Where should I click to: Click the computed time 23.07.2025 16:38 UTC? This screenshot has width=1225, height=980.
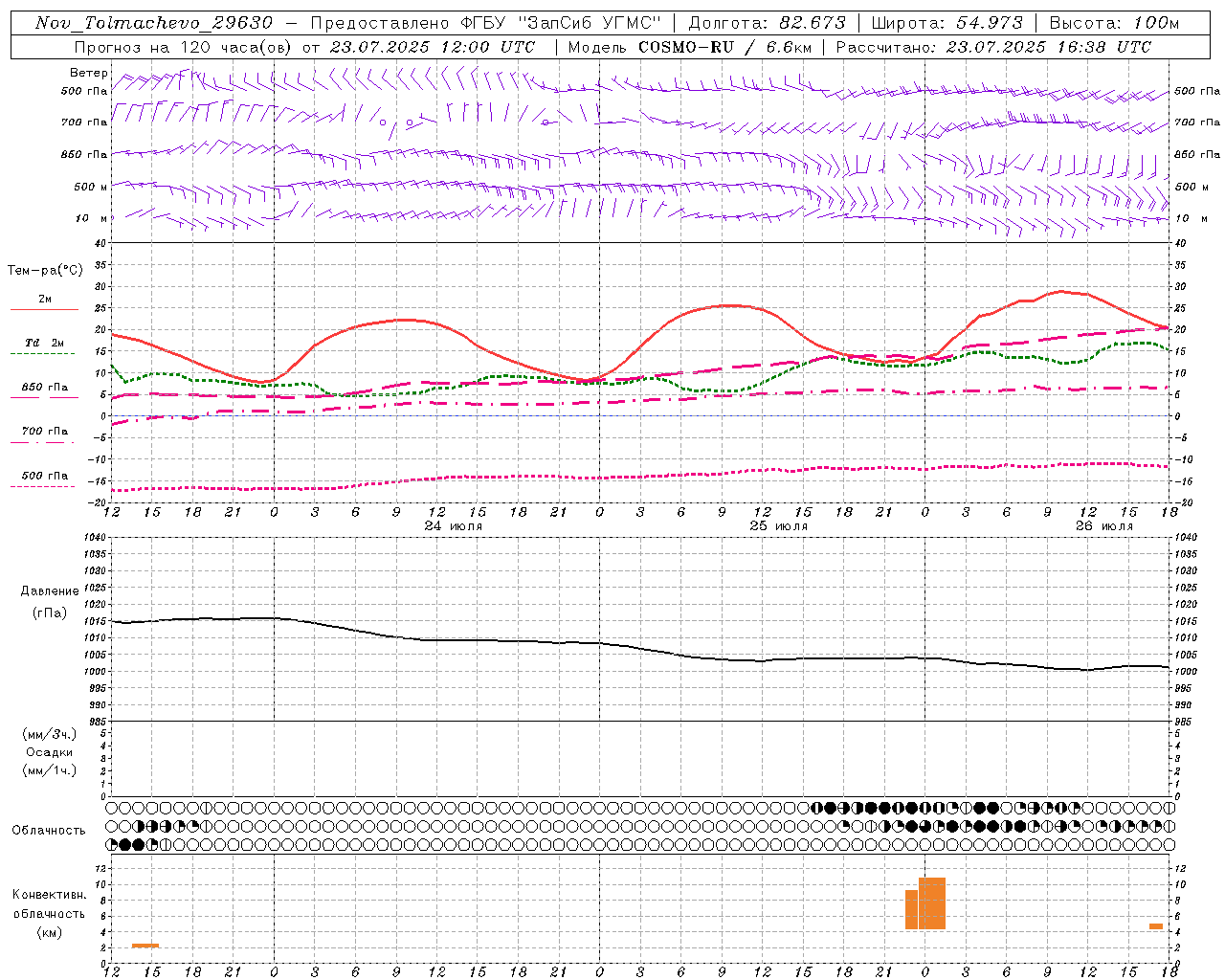pyautogui.click(x=1049, y=47)
